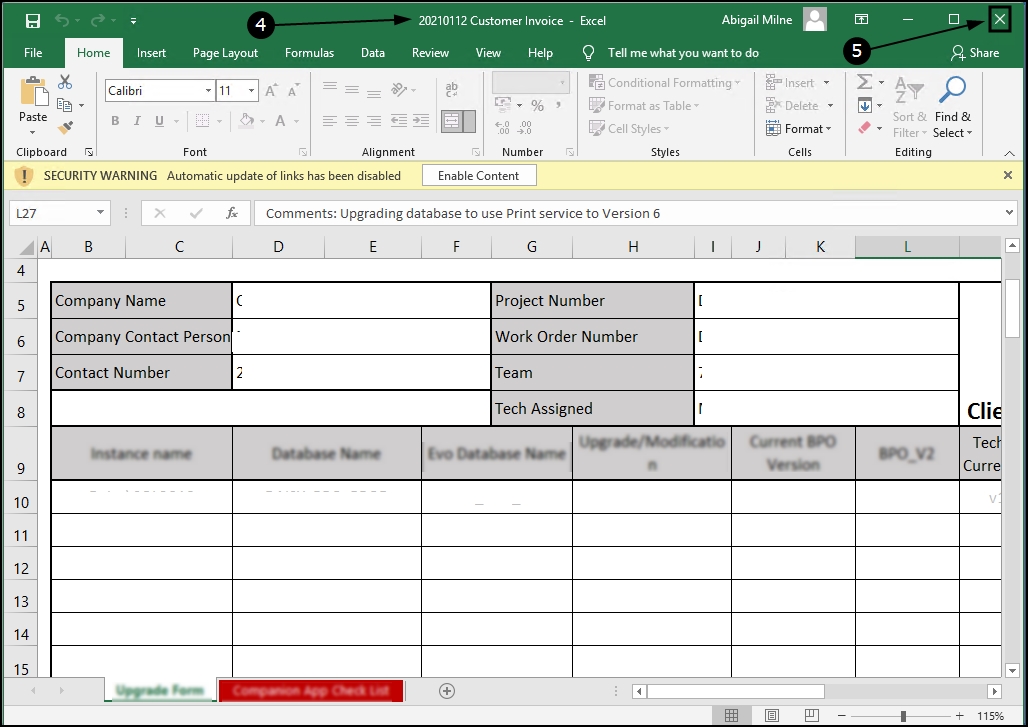Open the Calibri font name dropdown
The width and height of the screenshot is (1028, 727).
coord(208,91)
